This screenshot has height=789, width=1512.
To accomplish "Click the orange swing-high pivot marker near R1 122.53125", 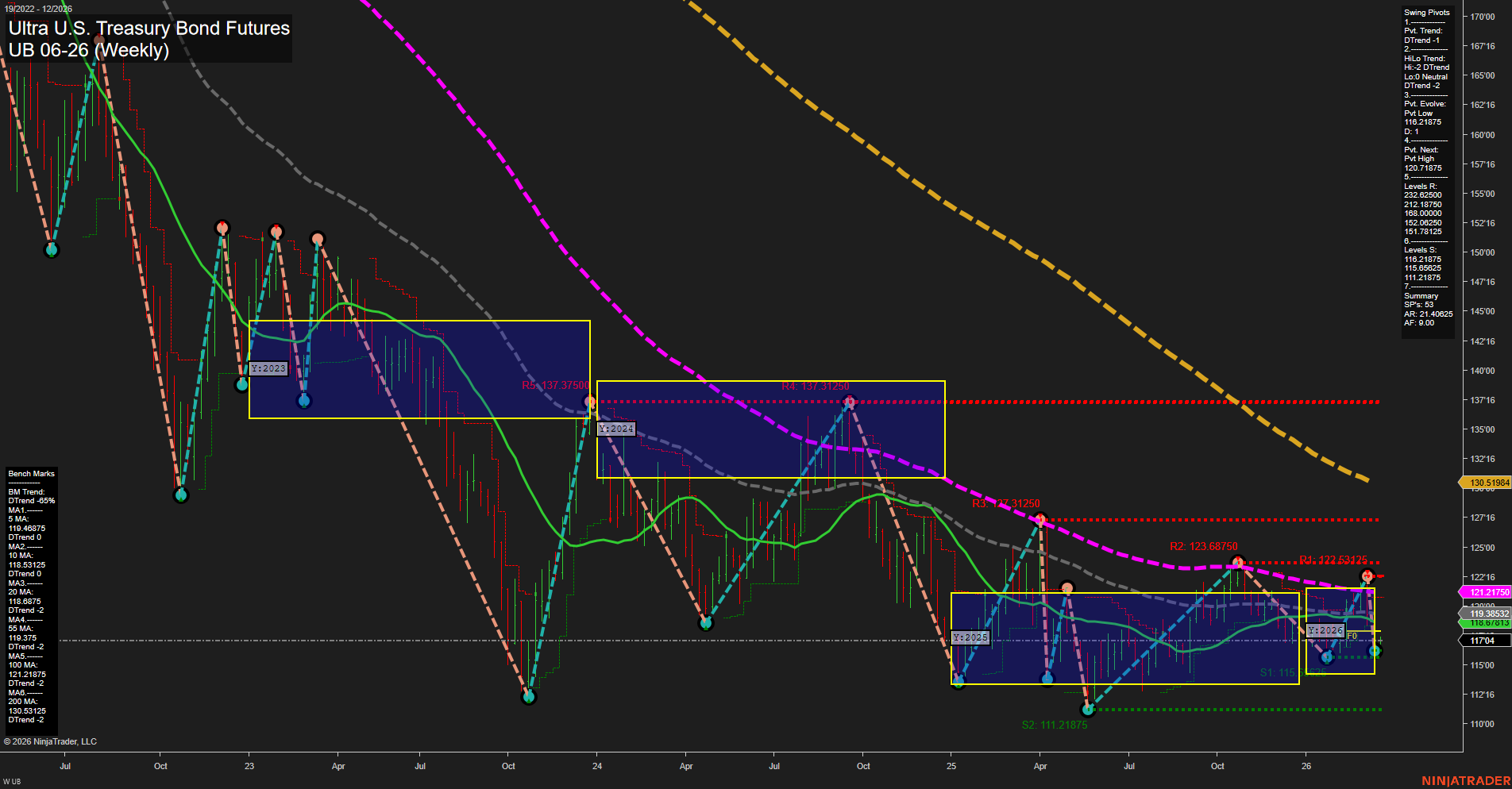I will [x=1367, y=574].
